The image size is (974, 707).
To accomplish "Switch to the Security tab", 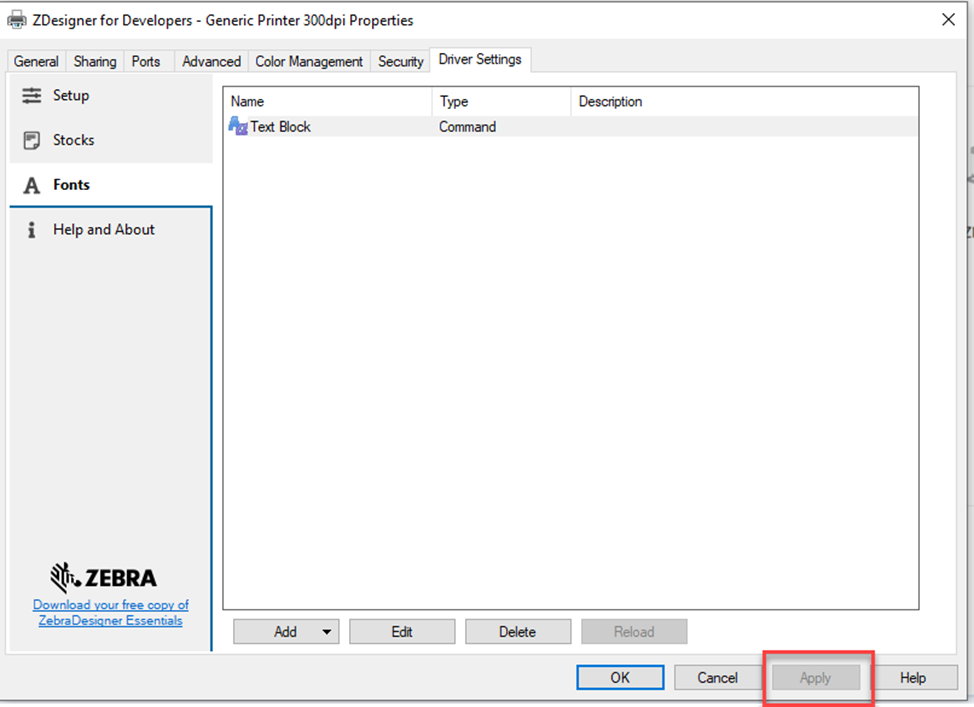I will [x=400, y=61].
